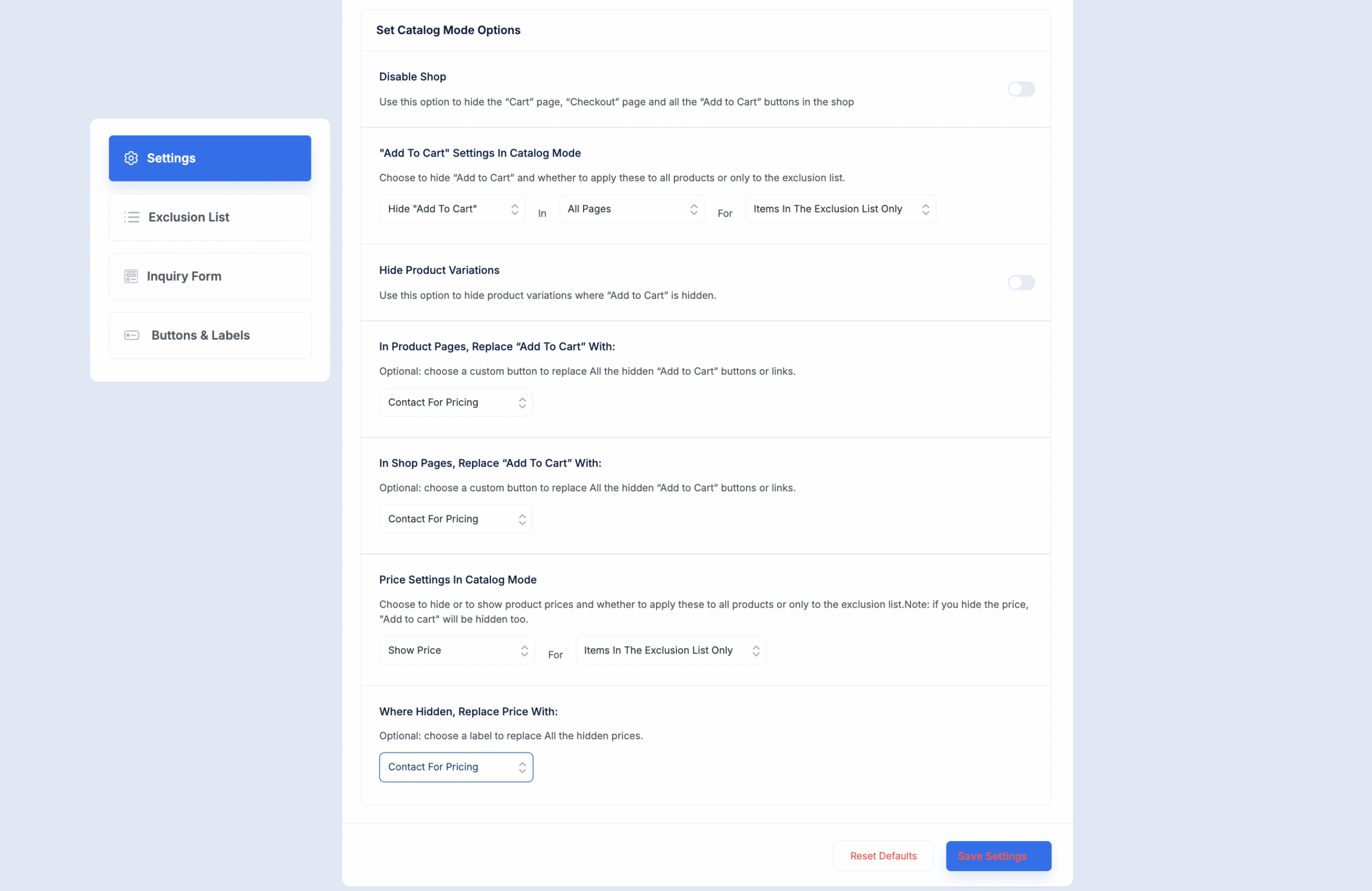The image size is (1372, 891).
Task: Toggle the Disable Shop switch
Action: pos(1020,89)
